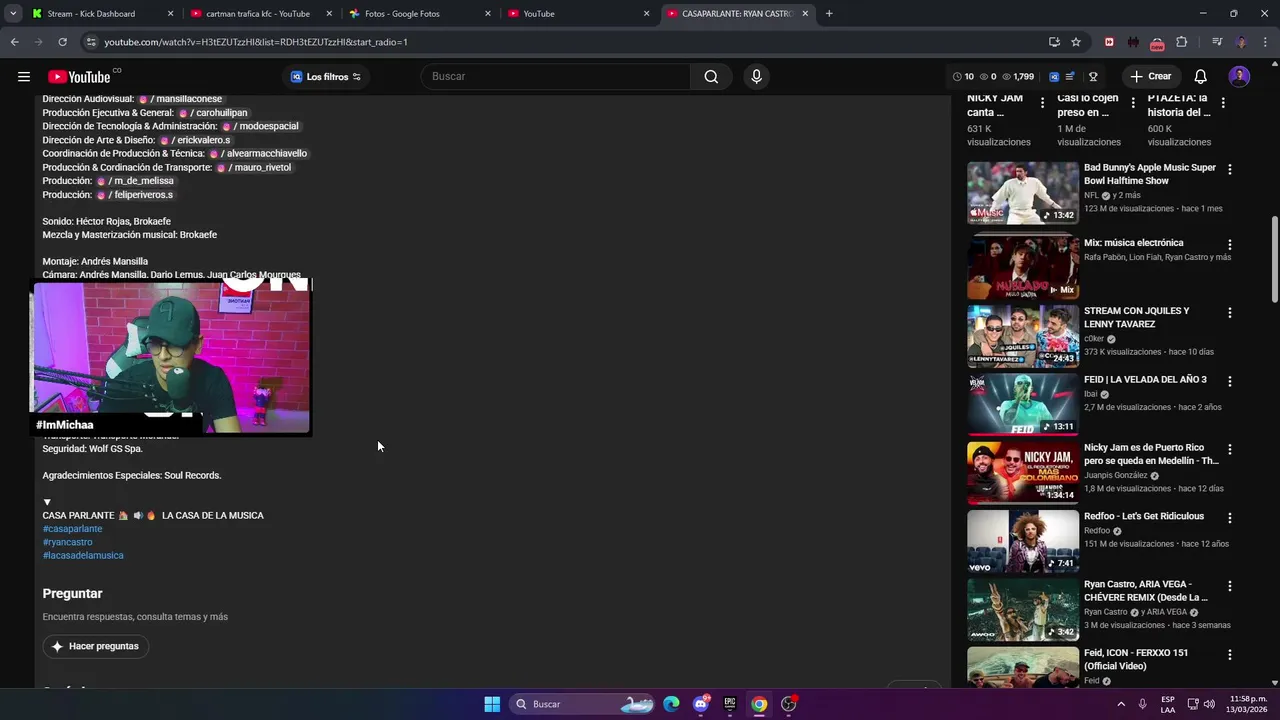Open options for STREAM CON JQUILES video
The width and height of the screenshot is (1280, 720).
1230,313
